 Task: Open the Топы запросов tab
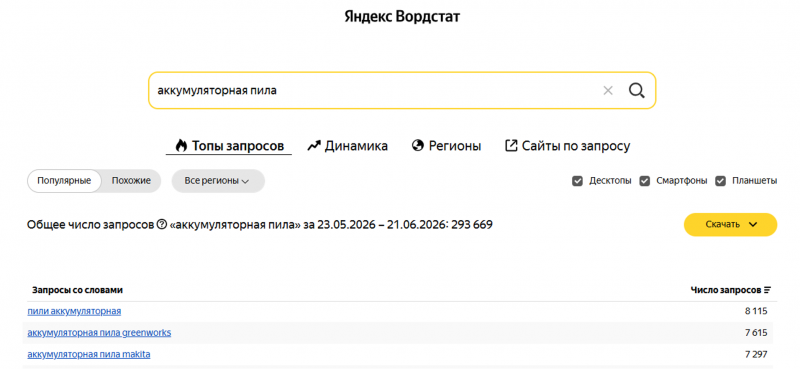229,146
